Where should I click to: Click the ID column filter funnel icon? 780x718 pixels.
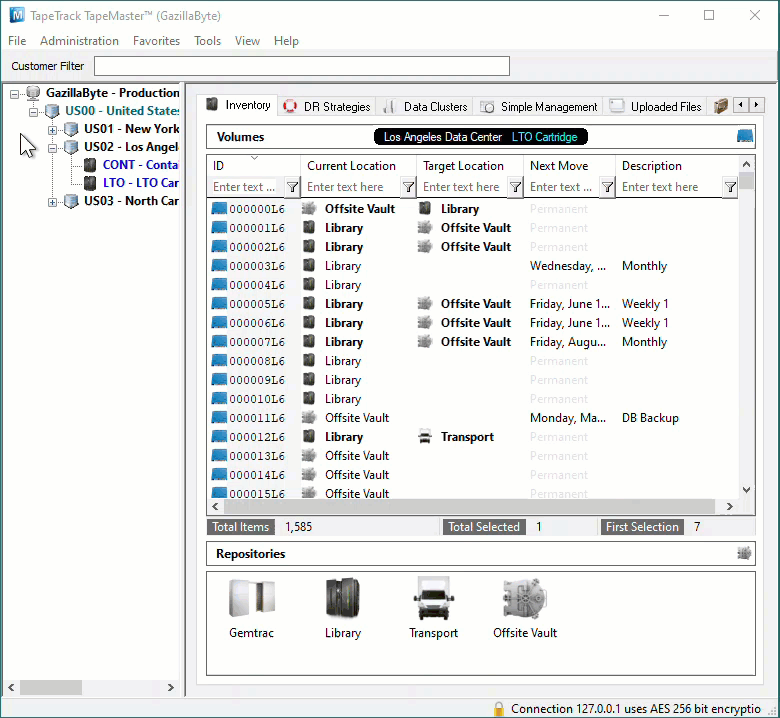[292, 187]
